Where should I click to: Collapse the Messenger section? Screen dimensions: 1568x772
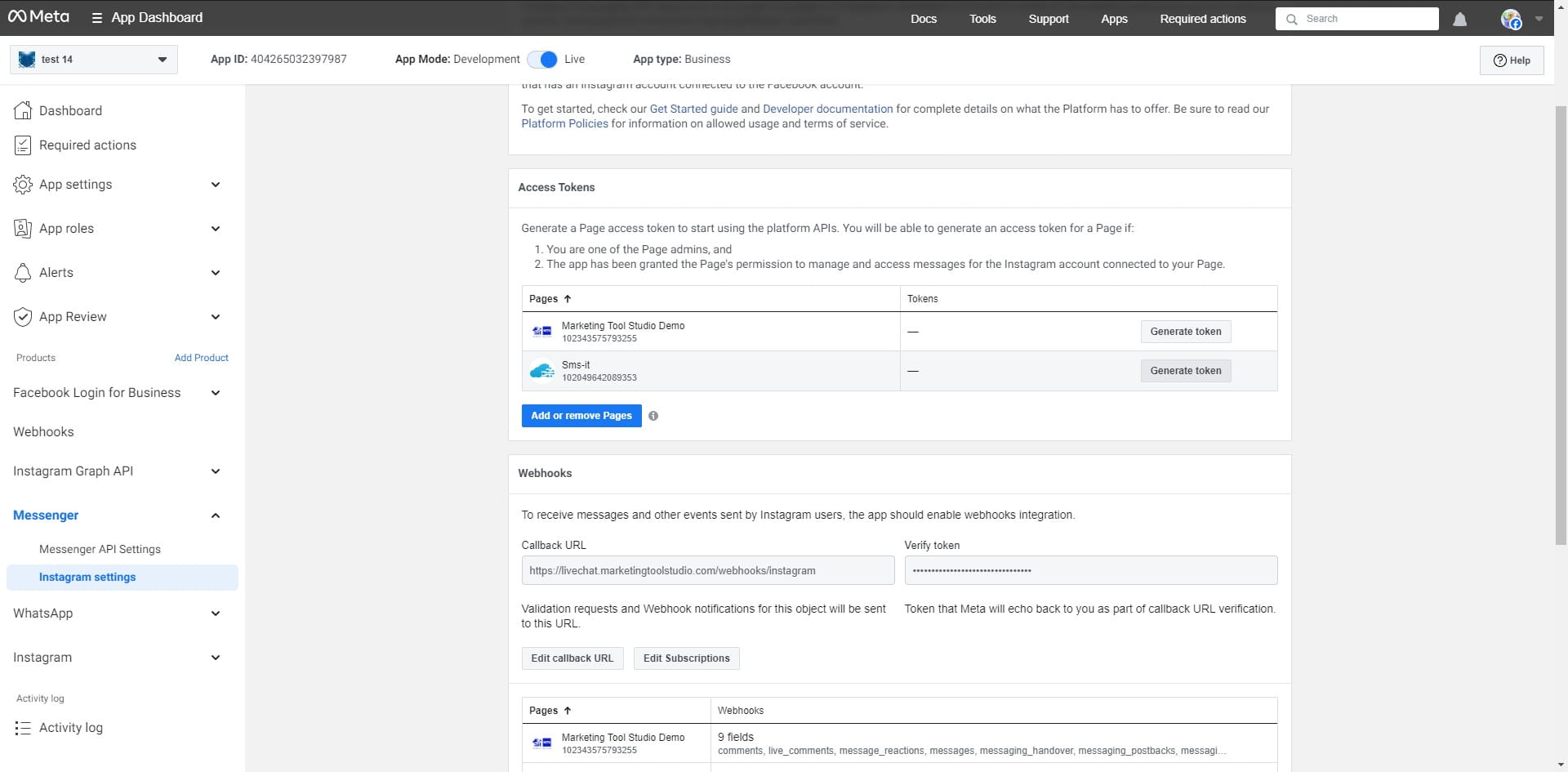(x=215, y=515)
